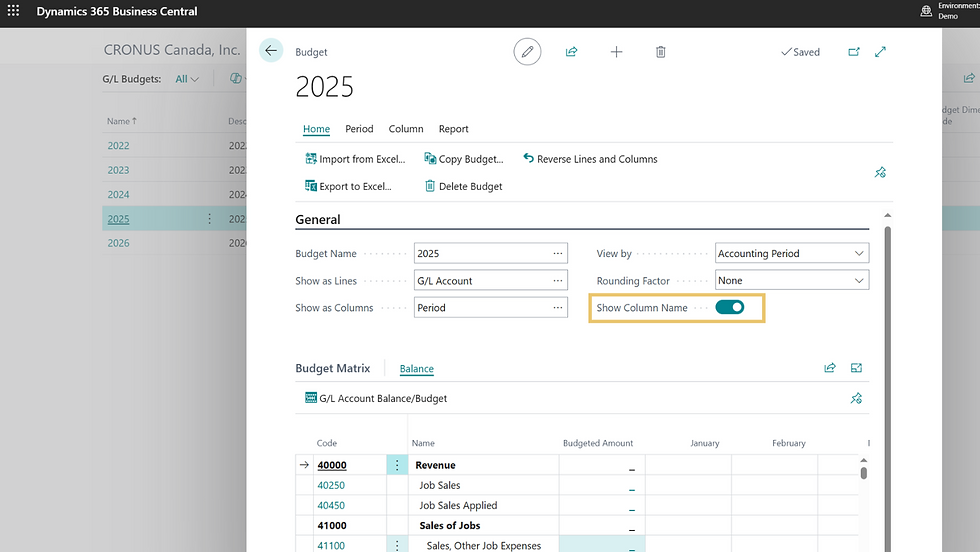This screenshot has height=552, width=980.
Task: Click the February column header
Action: (788, 443)
